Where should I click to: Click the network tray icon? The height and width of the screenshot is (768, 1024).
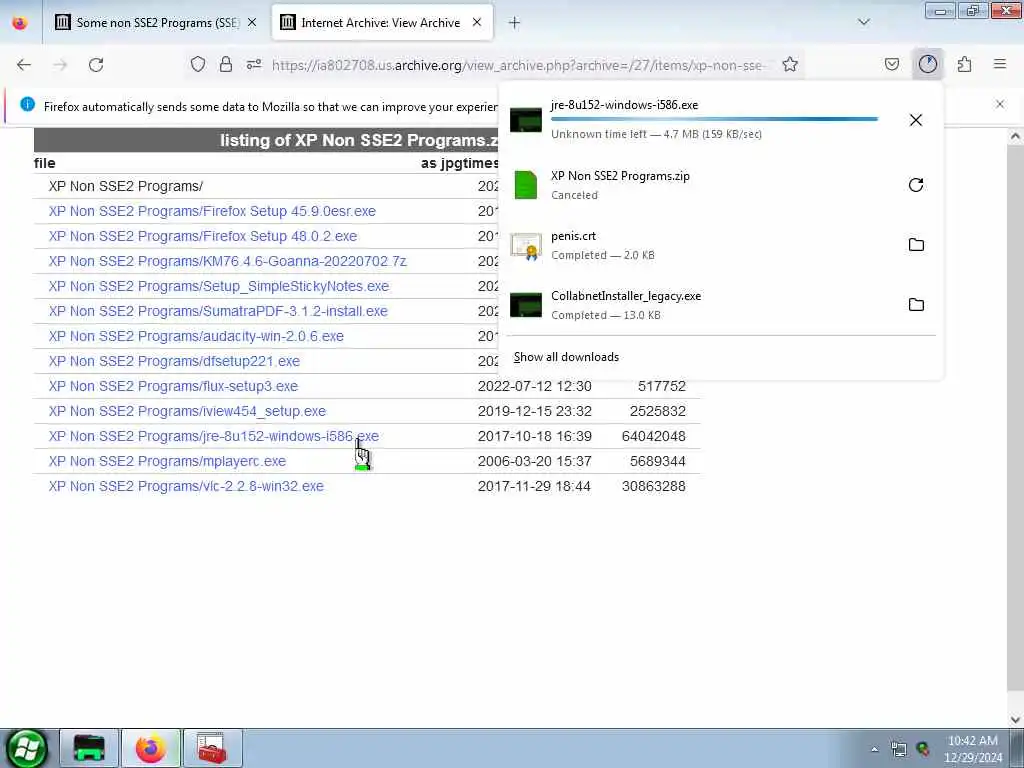tap(899, 749)
